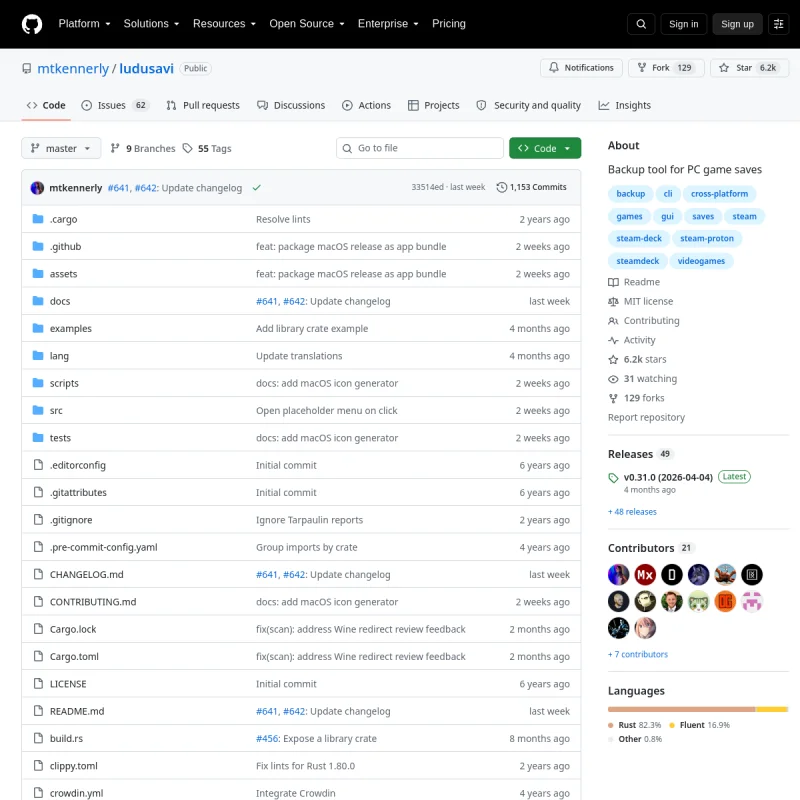The image size is (800, 800).
Task: Open the Activity pulse icon link
Action: (613, 340)
